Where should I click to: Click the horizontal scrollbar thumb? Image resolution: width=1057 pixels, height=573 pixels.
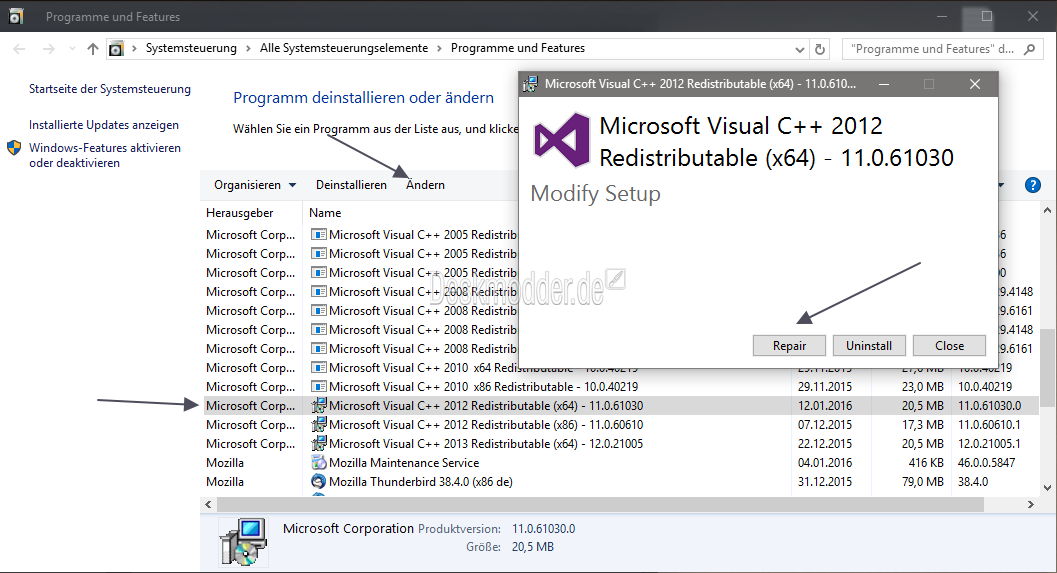point(600,504)
